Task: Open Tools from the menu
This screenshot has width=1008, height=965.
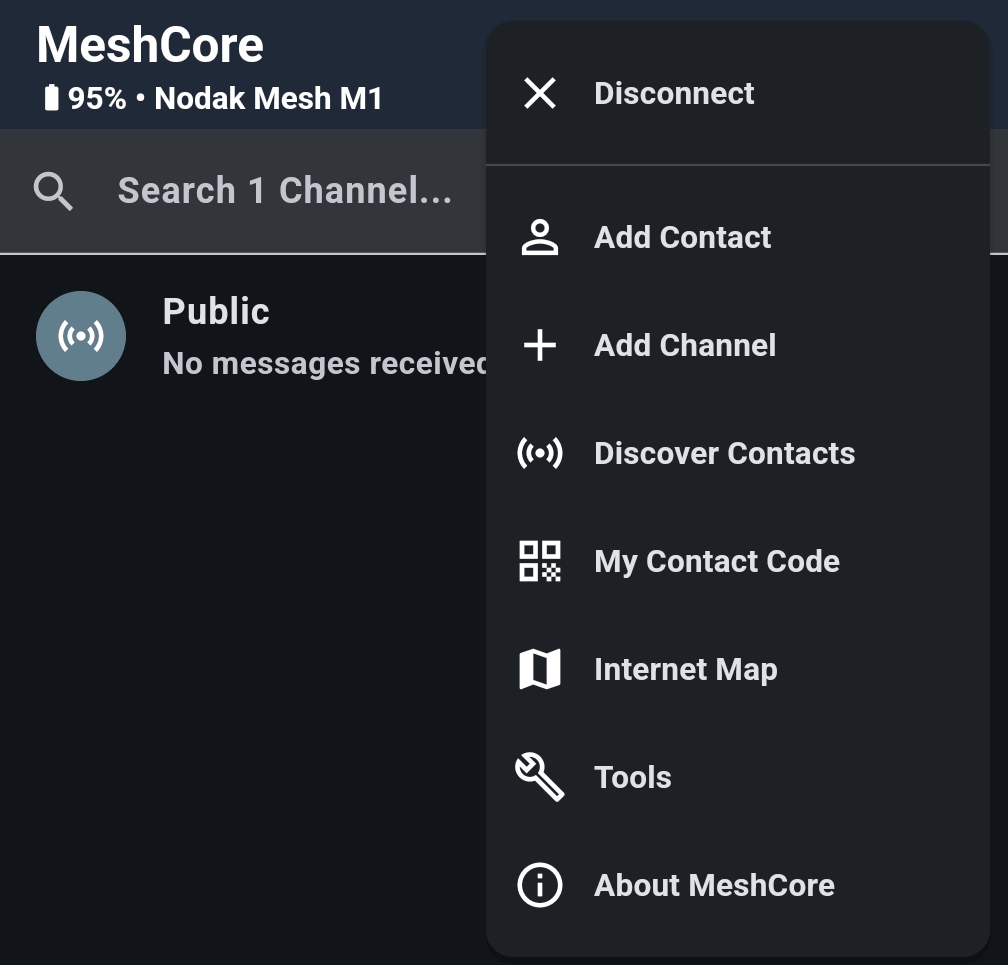Action: (633, 777)
